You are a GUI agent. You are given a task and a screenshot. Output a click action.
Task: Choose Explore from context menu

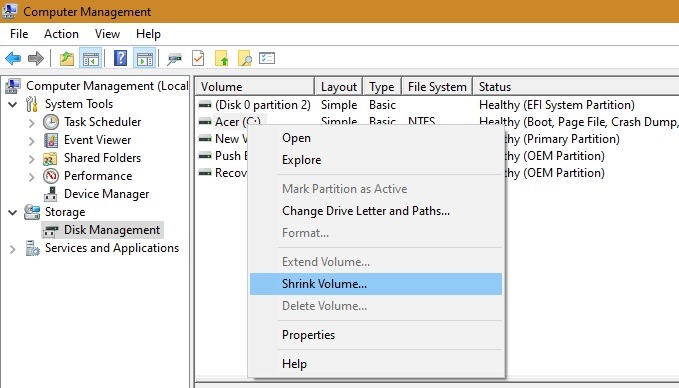point(376,160)
